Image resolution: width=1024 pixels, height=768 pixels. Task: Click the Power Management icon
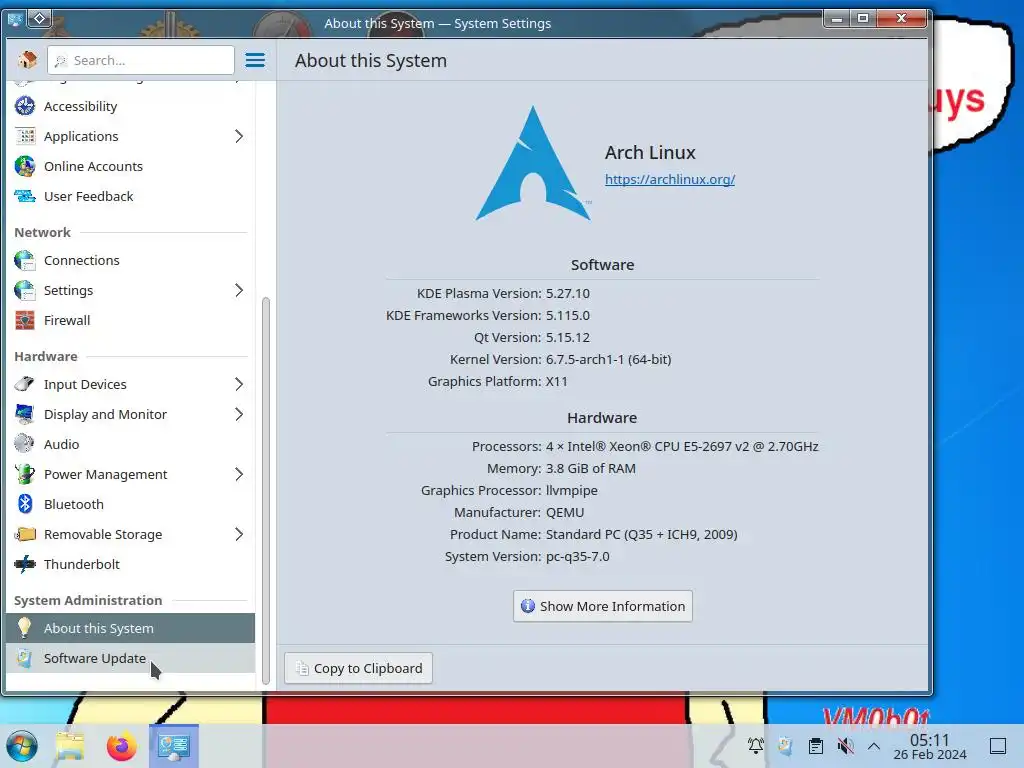[25, 474]
